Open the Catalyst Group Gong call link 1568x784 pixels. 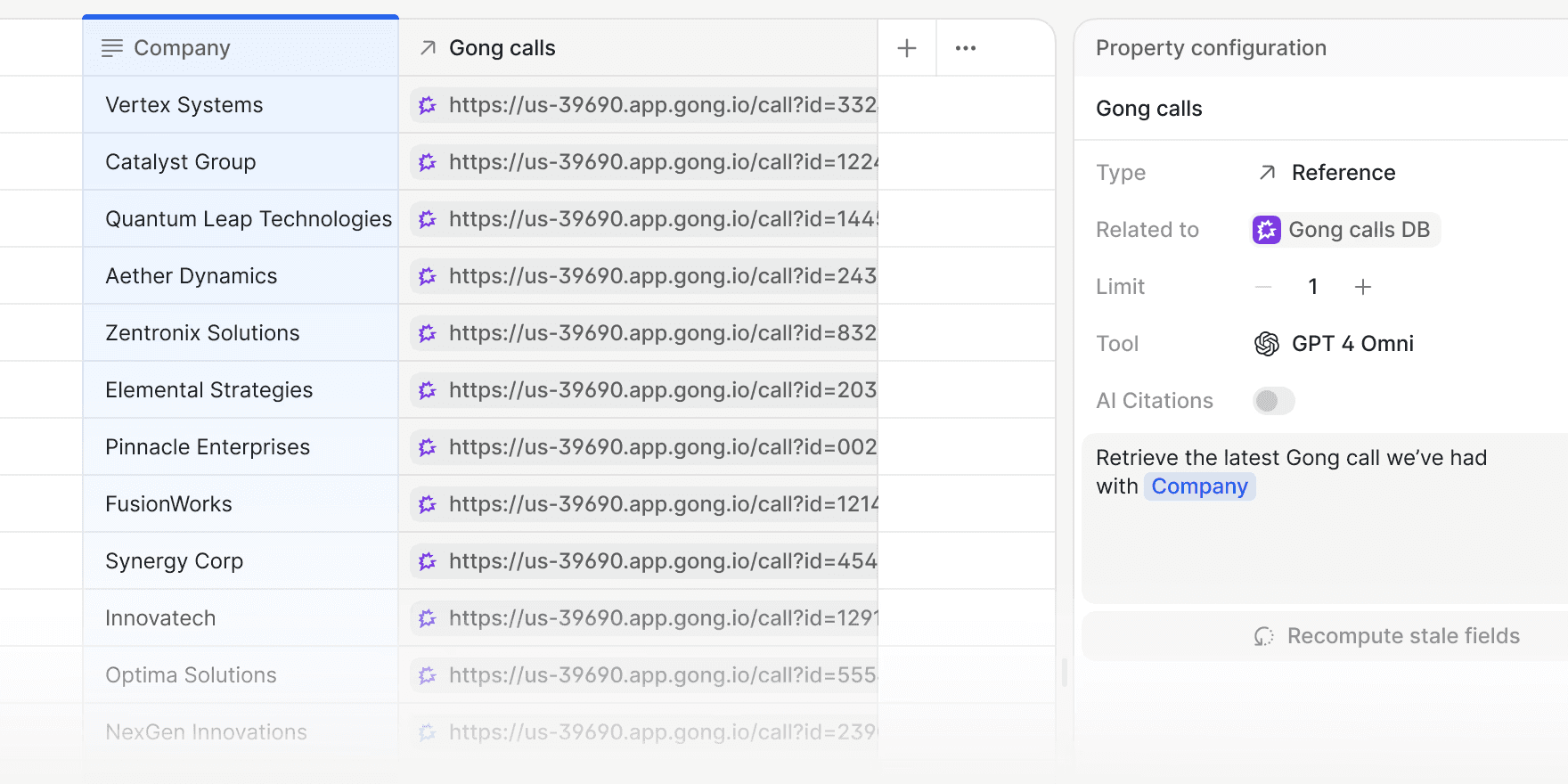pyautogui.click(x=644, y=162)
